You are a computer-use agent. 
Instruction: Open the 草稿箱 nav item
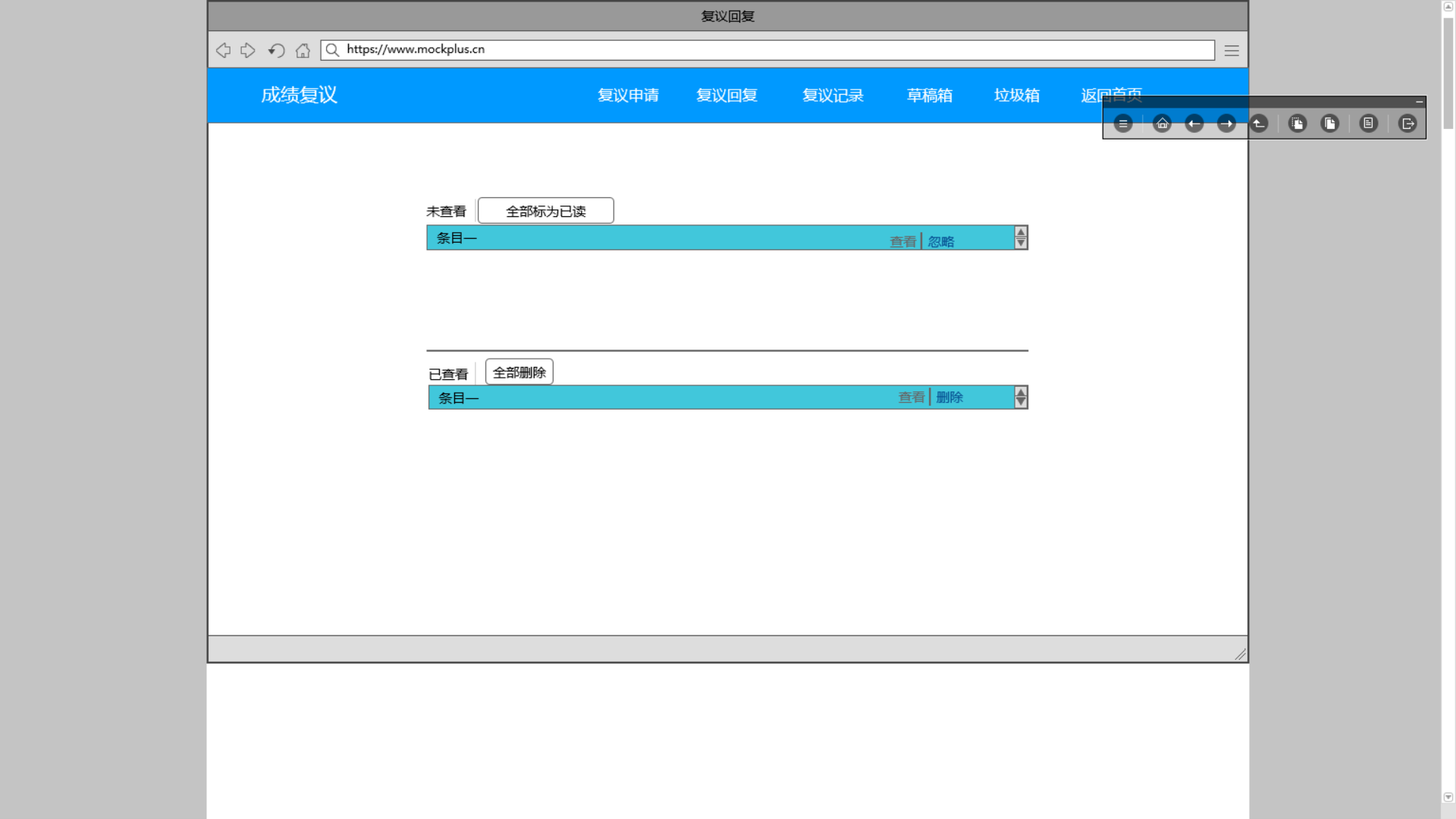coord(930,96)
